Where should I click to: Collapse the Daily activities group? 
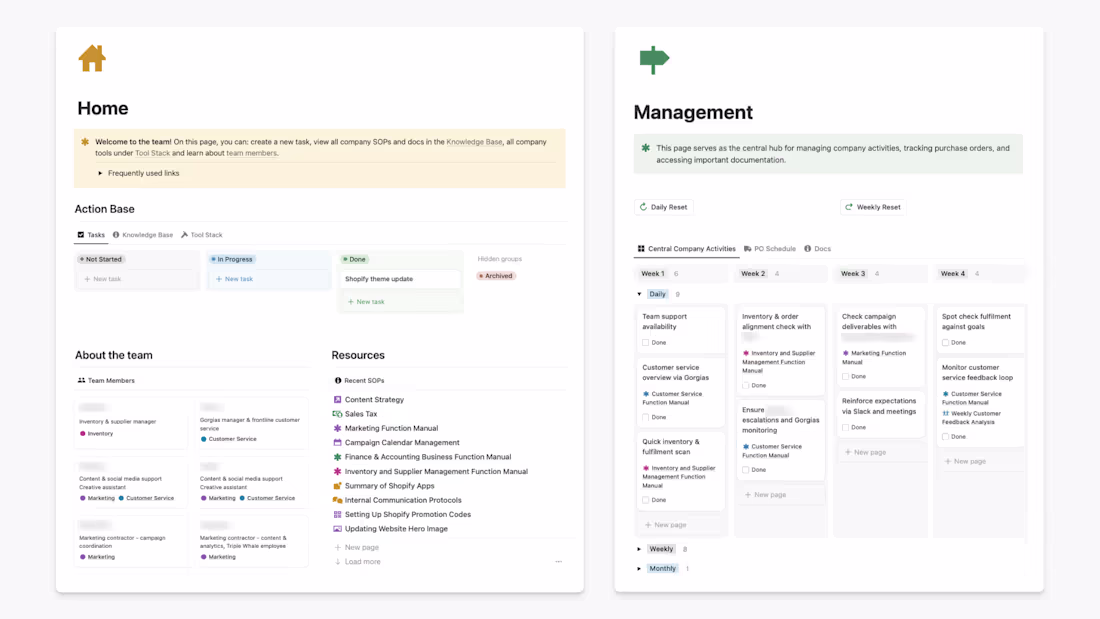pyautogui.click(x=639, y=294)
